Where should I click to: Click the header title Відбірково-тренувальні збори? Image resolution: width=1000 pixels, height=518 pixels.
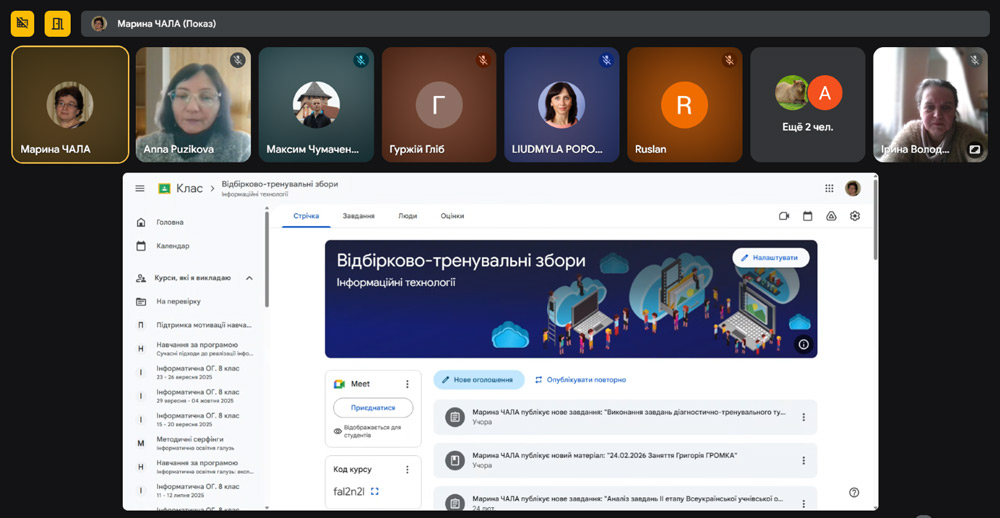280,184
